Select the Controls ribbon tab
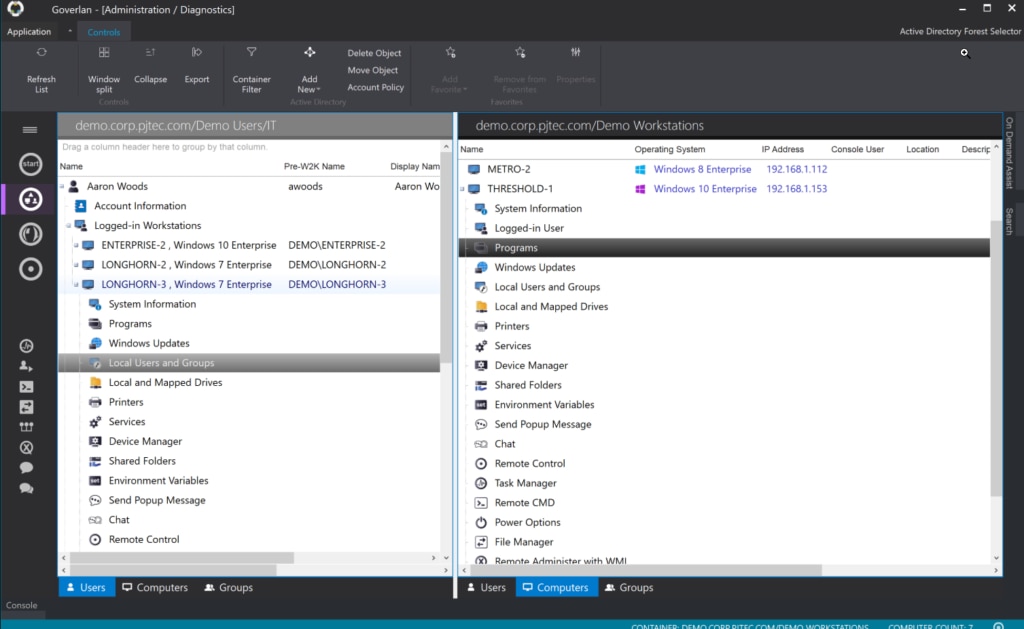This screenshot has height=629, width=1024. click(104, 31)
